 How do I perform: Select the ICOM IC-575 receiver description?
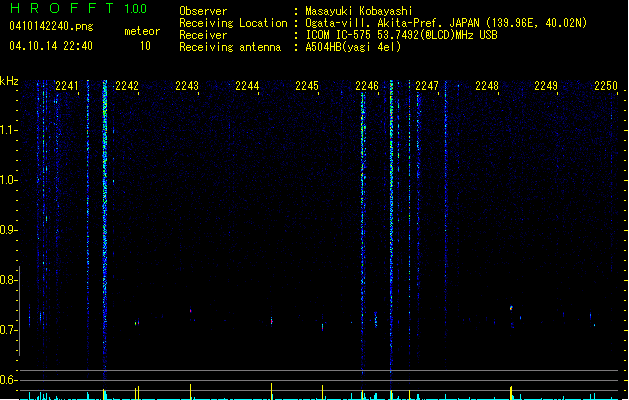402,35
